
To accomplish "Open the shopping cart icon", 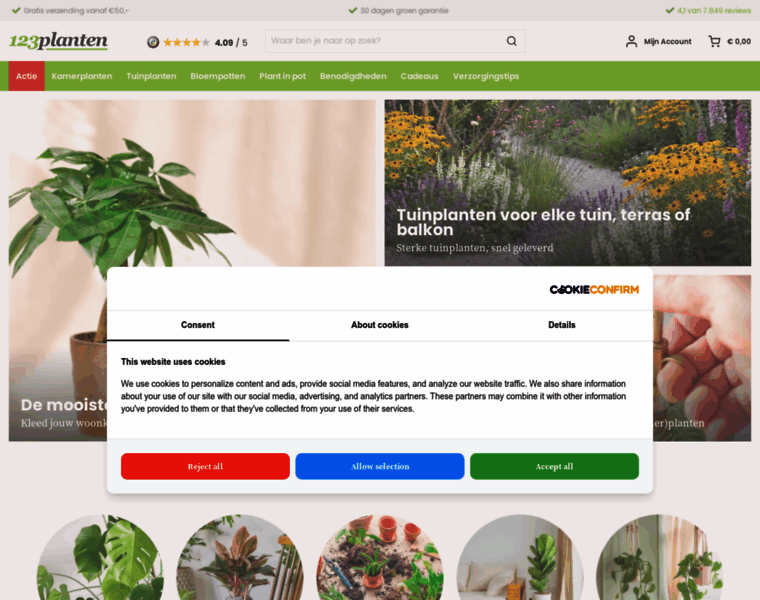I will (x=714, y=41).
